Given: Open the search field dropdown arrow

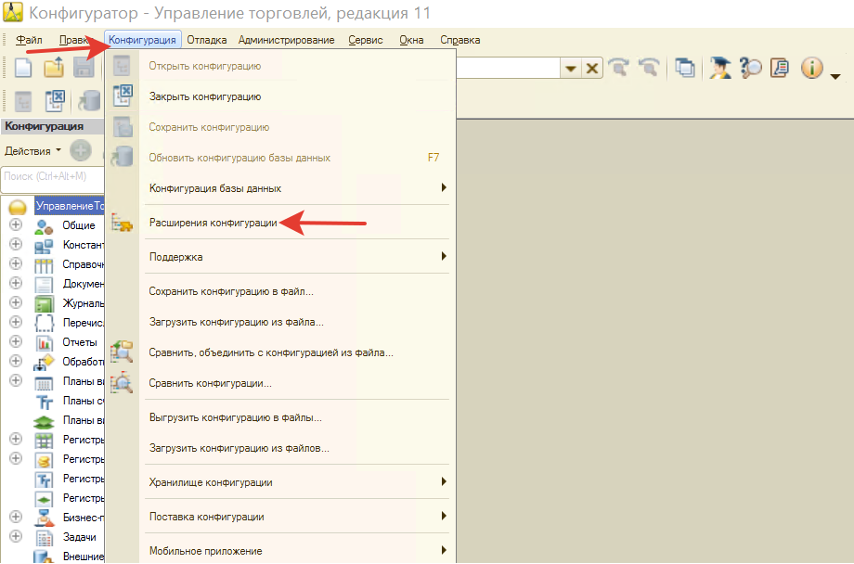Looking at the screenshot, I should [571, 68].
